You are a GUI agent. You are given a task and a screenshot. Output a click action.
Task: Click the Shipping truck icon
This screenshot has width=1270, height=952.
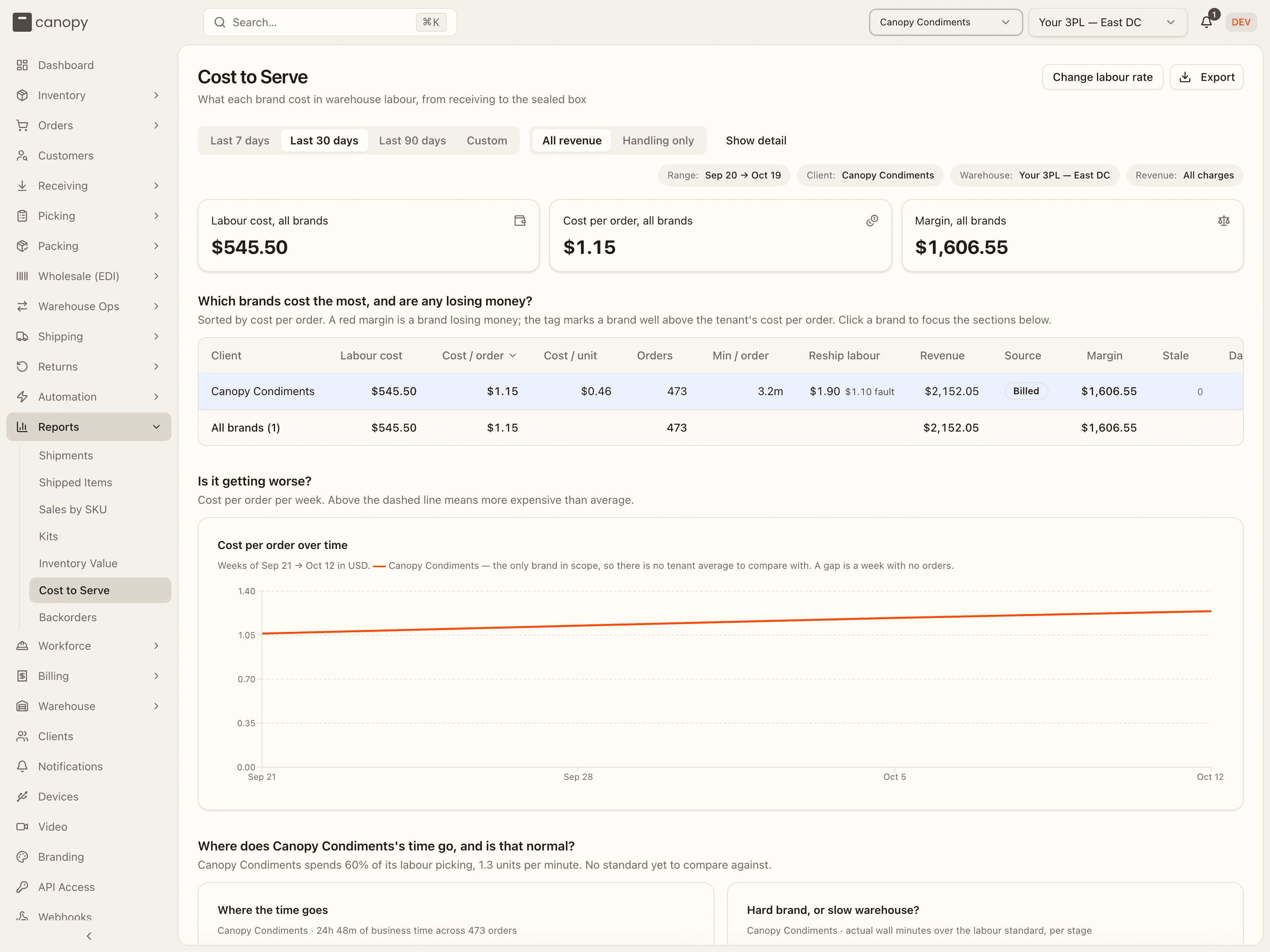click(x=22, y=336)
